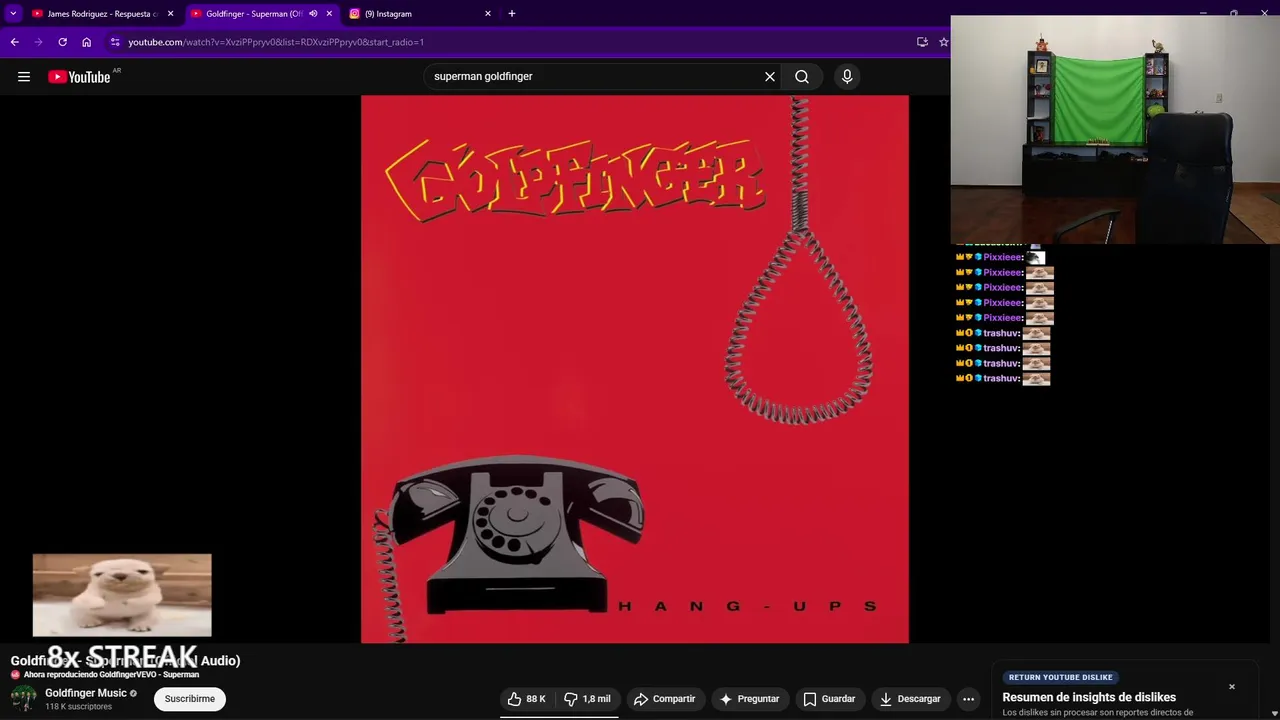This screenshot has width=1280, height=720.
Task: Click the webcam overlay with green screen
Action: pyautogui.click(x=1115, y=129)
